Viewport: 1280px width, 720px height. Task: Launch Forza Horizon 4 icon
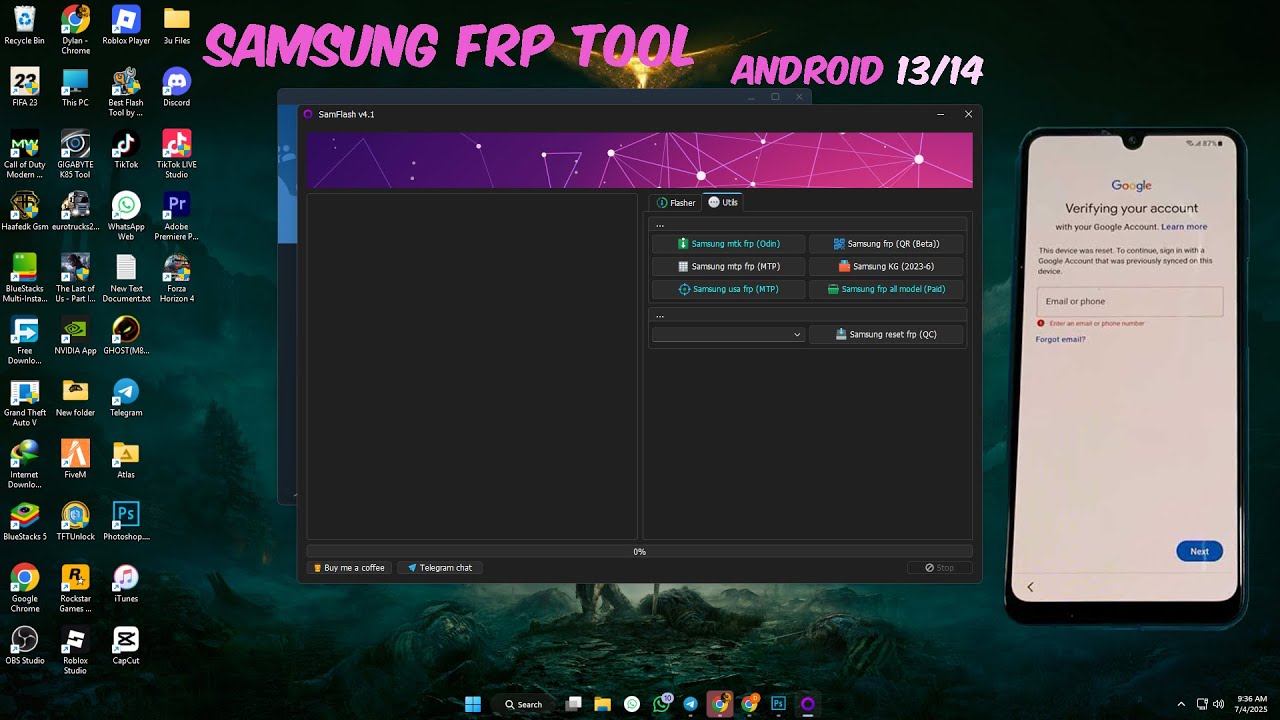(x=177, y=278)
